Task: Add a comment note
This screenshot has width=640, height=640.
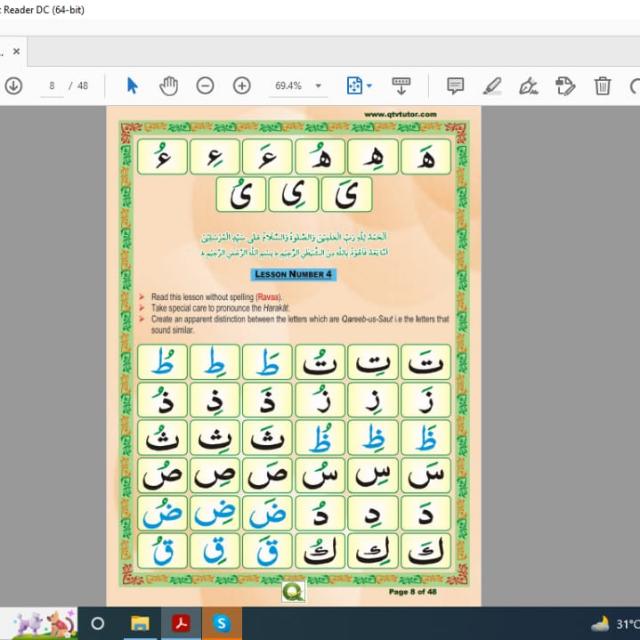Action: click(455, 86)
